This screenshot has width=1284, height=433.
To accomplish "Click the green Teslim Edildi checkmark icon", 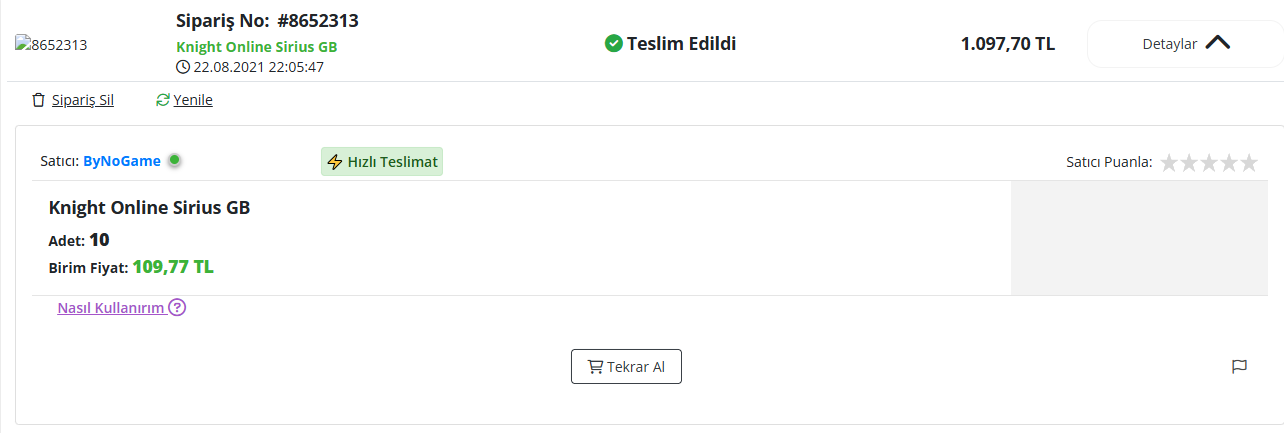I will coord(614,43).
